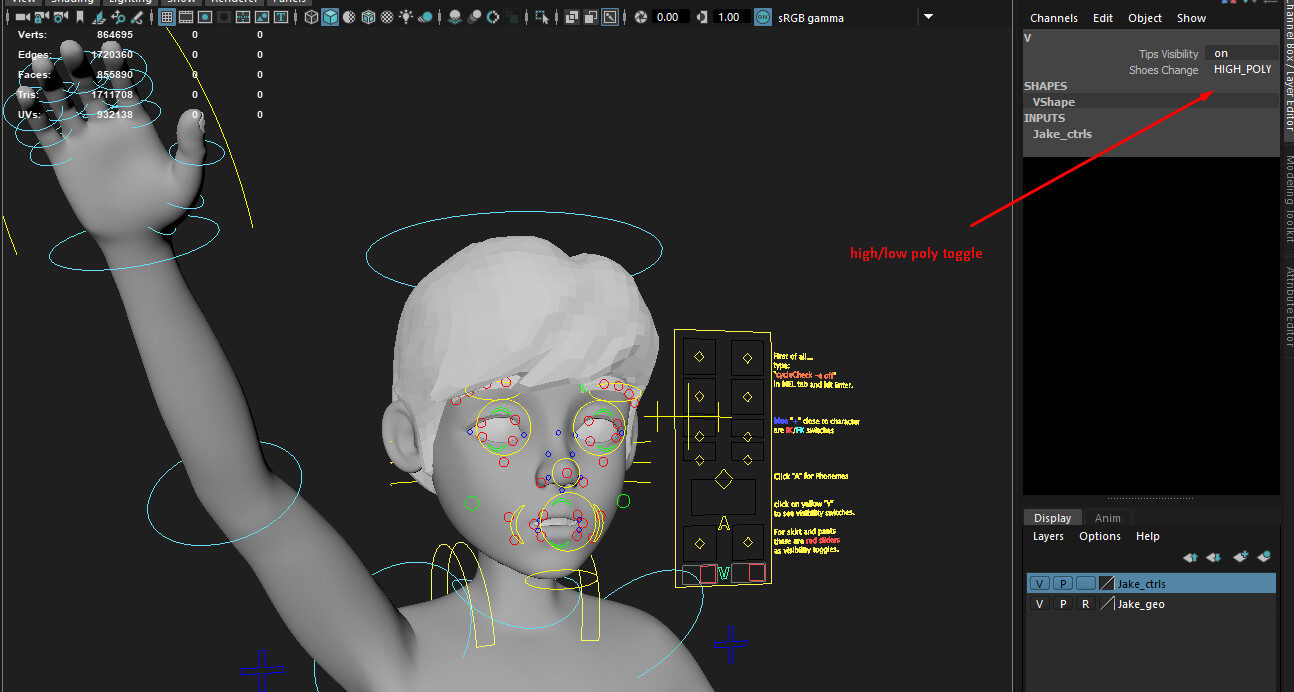Cycle the R reference mode of Jake_geo
The width and height of the screenshot is (1294, 692).
point(1085,604)
